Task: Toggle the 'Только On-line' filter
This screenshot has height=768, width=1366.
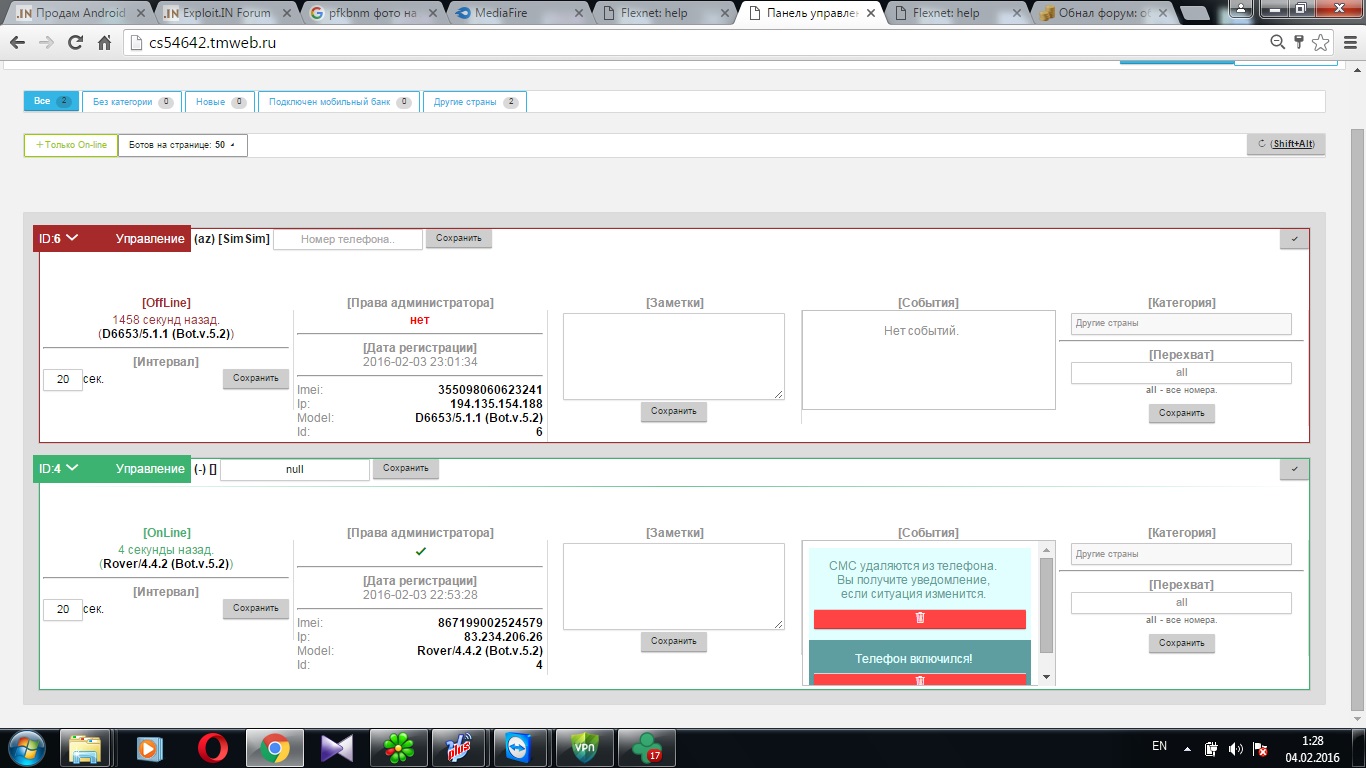Action: point(71,145)
